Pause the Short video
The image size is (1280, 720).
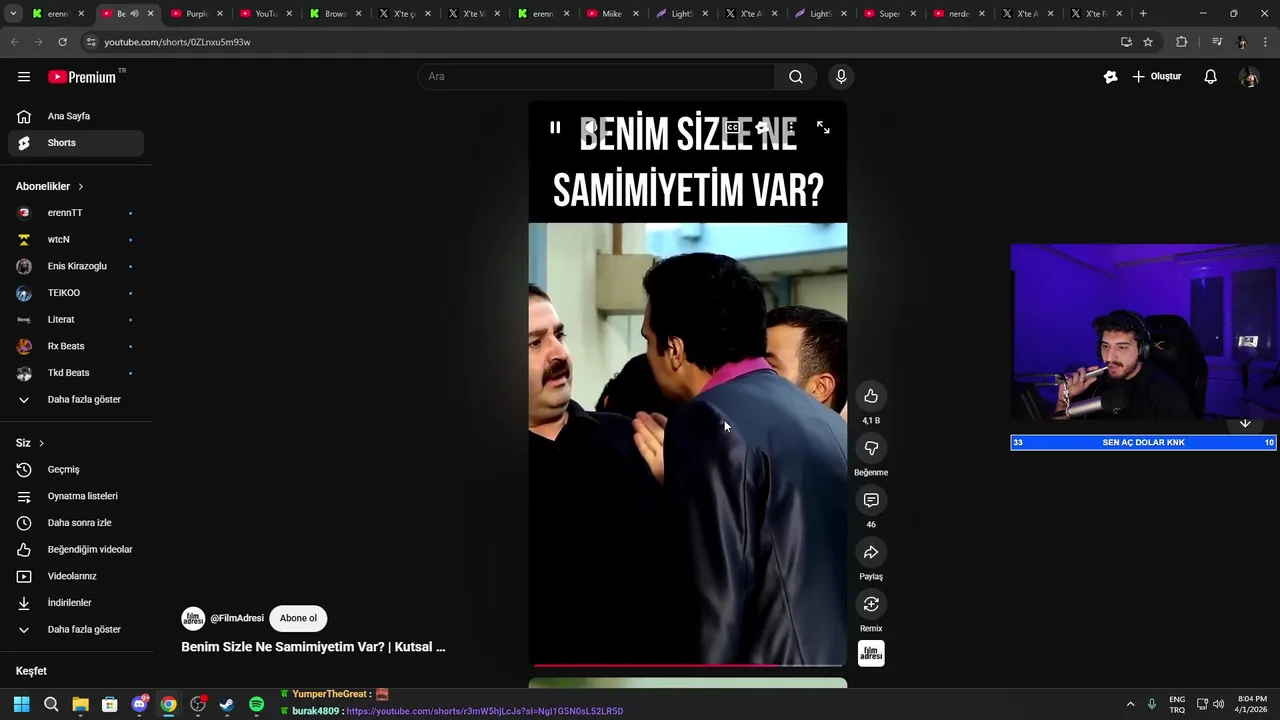point(555,127)
